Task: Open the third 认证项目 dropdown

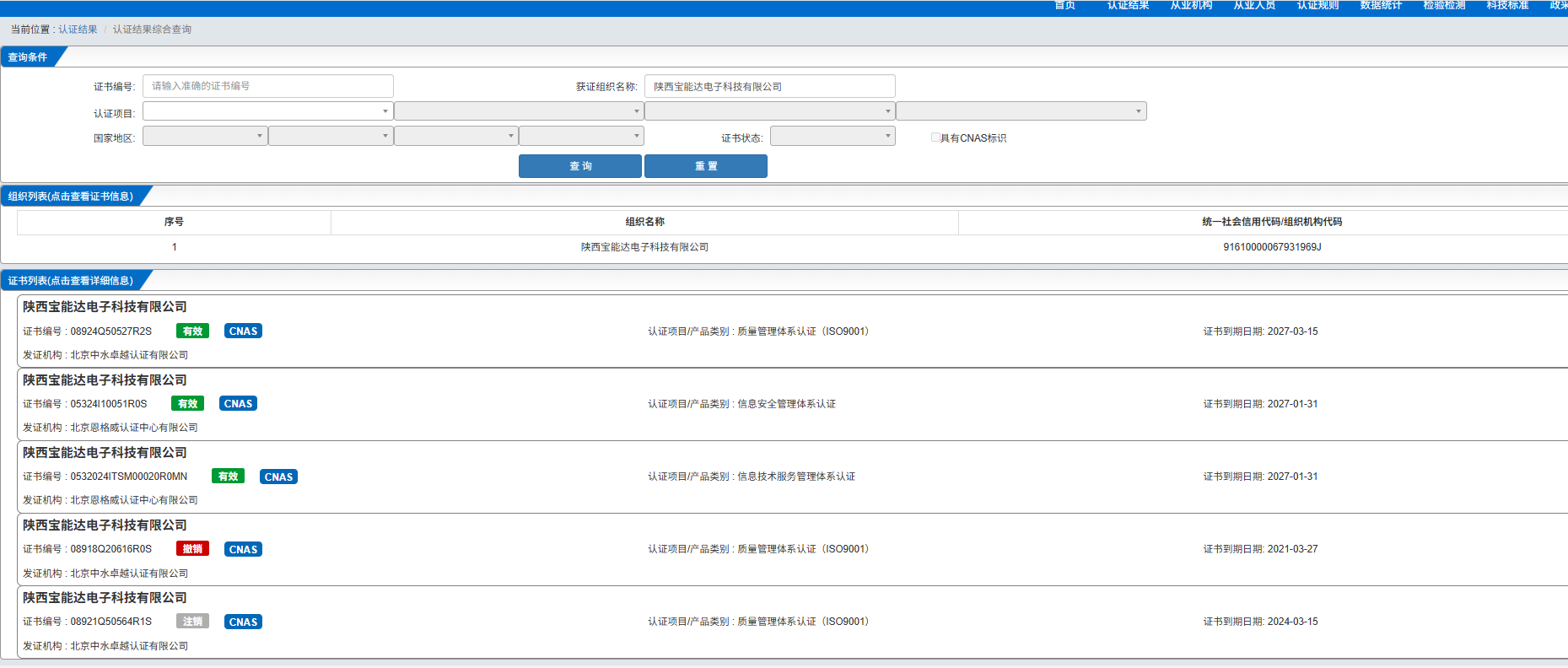Action: point(770,111)
